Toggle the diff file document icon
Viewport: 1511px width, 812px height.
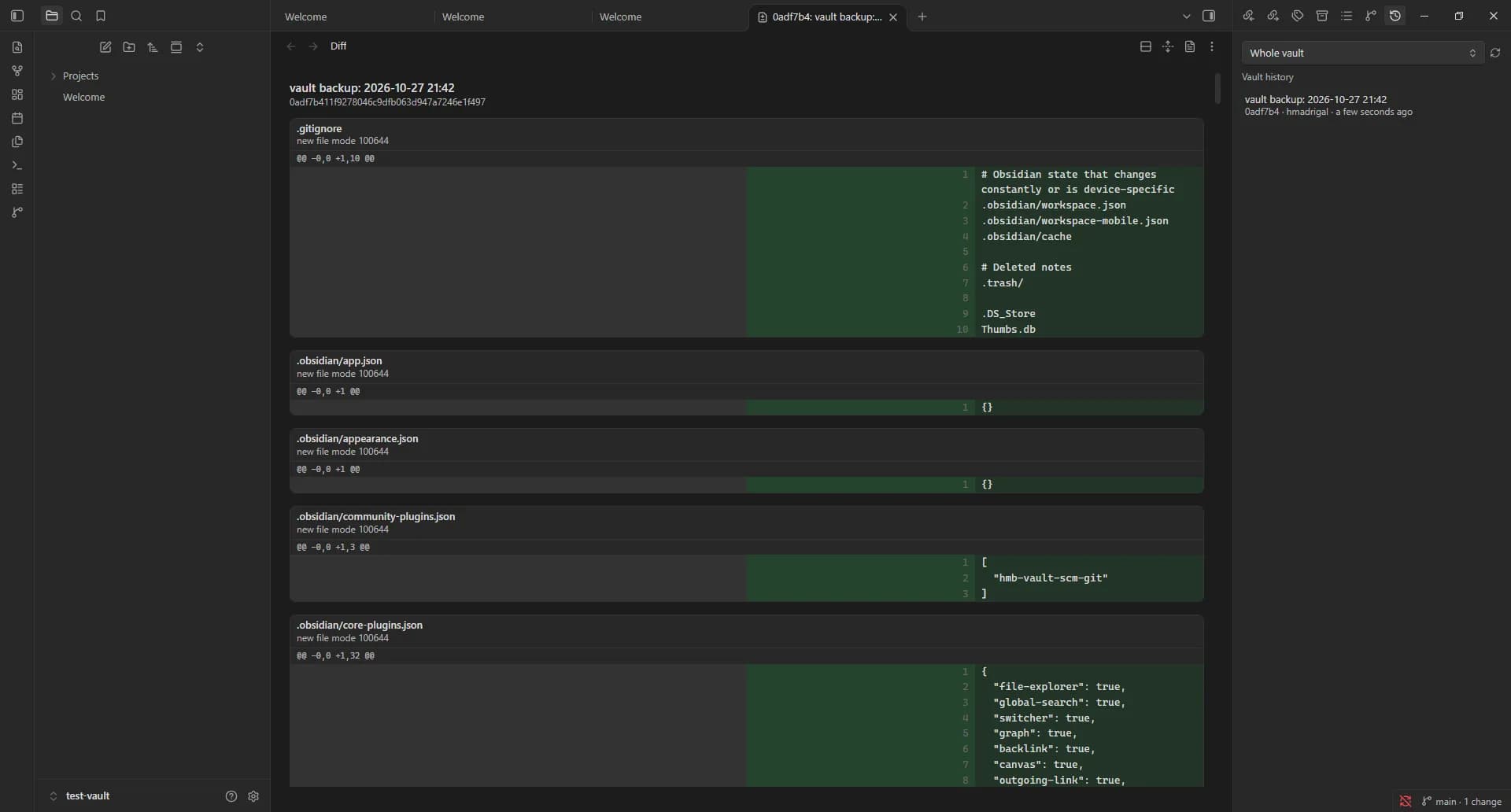tap(1190, 46)
